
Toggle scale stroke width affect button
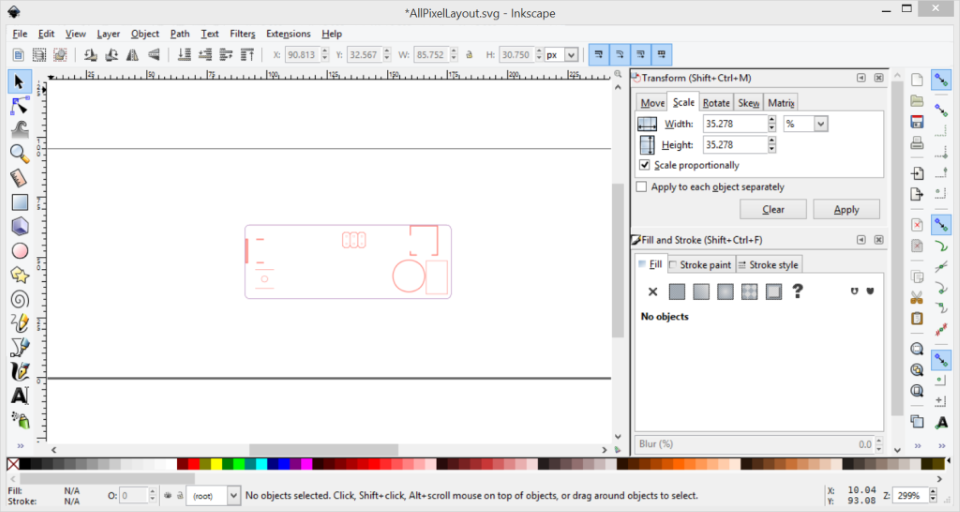pyautogui.click(x=599, y=55)
